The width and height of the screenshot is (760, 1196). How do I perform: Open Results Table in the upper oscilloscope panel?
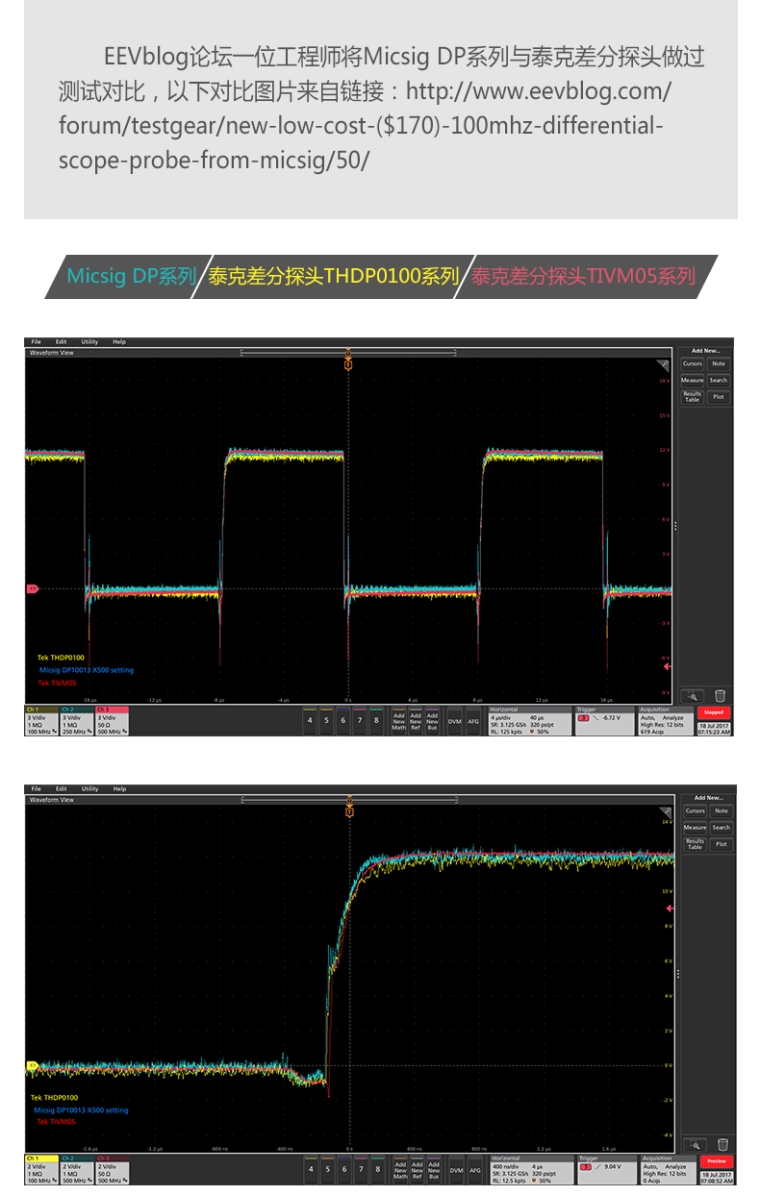click(693, 397)
